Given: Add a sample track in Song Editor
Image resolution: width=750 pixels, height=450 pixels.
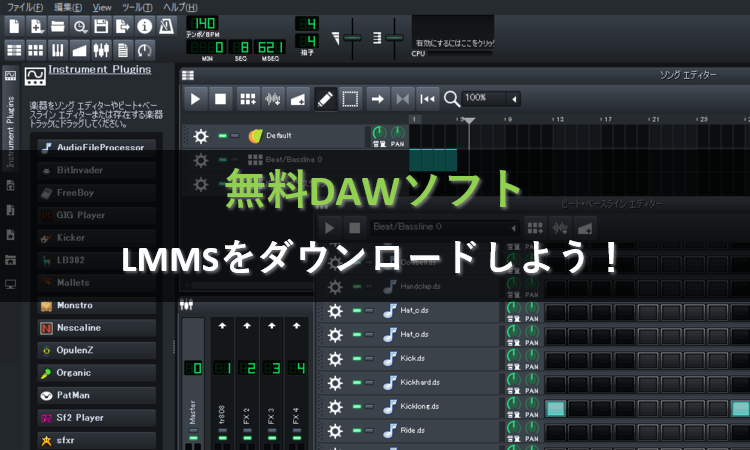Looking at the screenshot, I should (x=272, y=98).
